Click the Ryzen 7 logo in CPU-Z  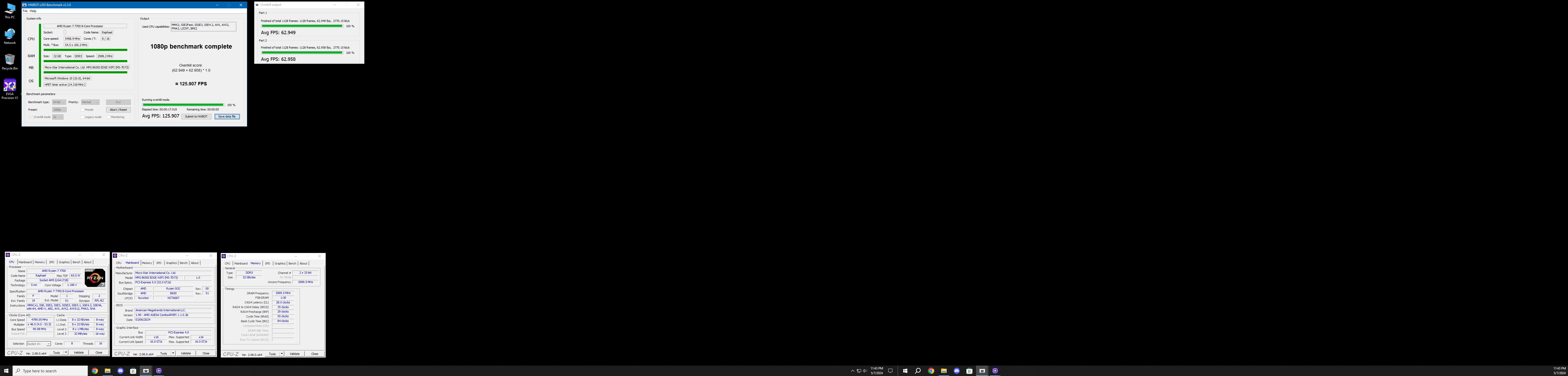coord(95,278)
